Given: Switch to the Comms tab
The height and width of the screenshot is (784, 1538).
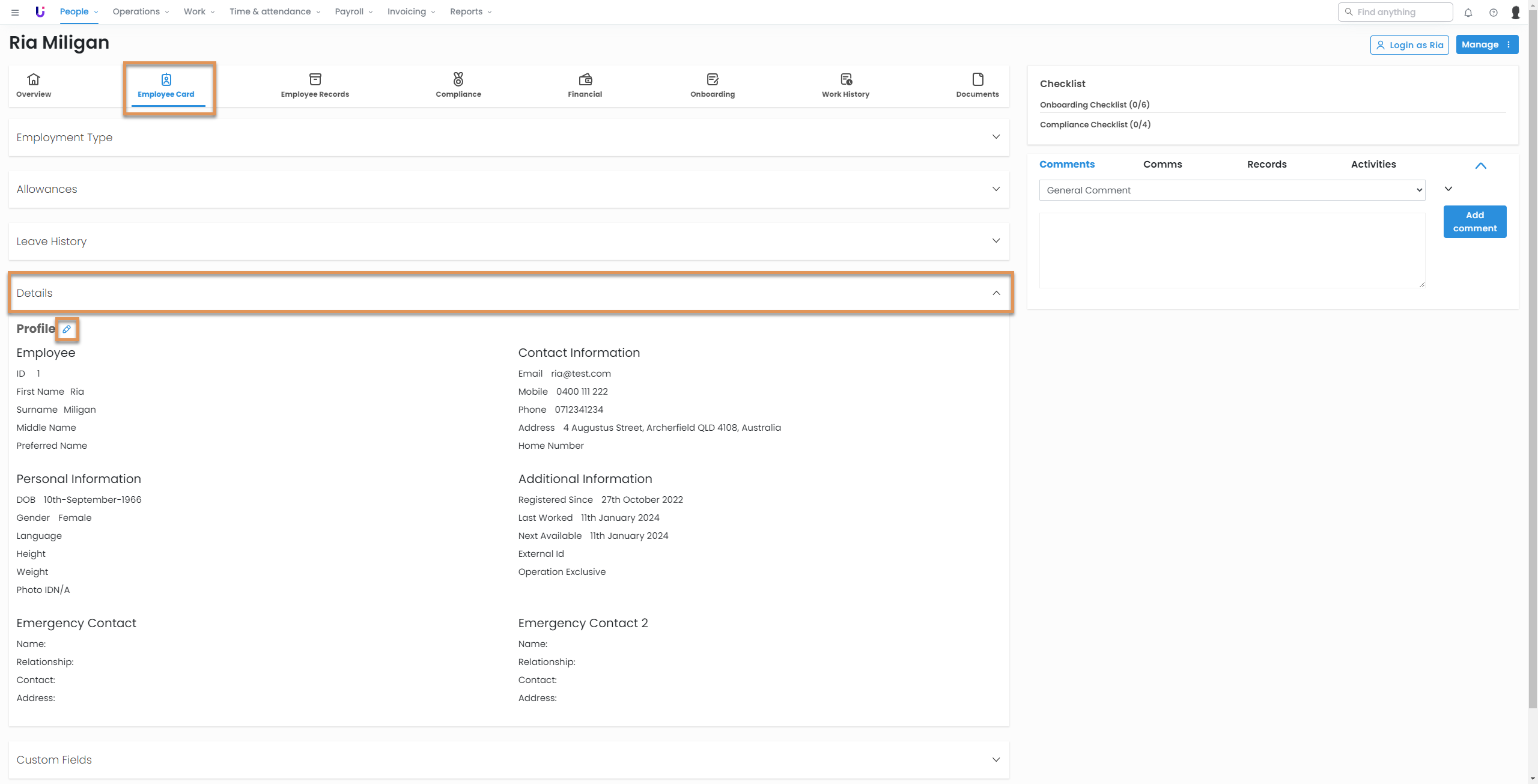Looking at the screenshot, I should [x=1162, y=165].
